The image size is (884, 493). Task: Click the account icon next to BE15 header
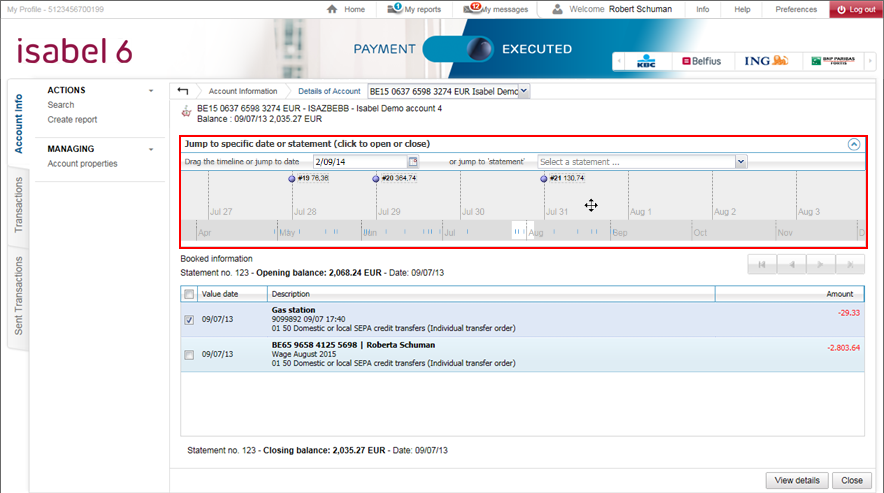[x=186, y=112]
